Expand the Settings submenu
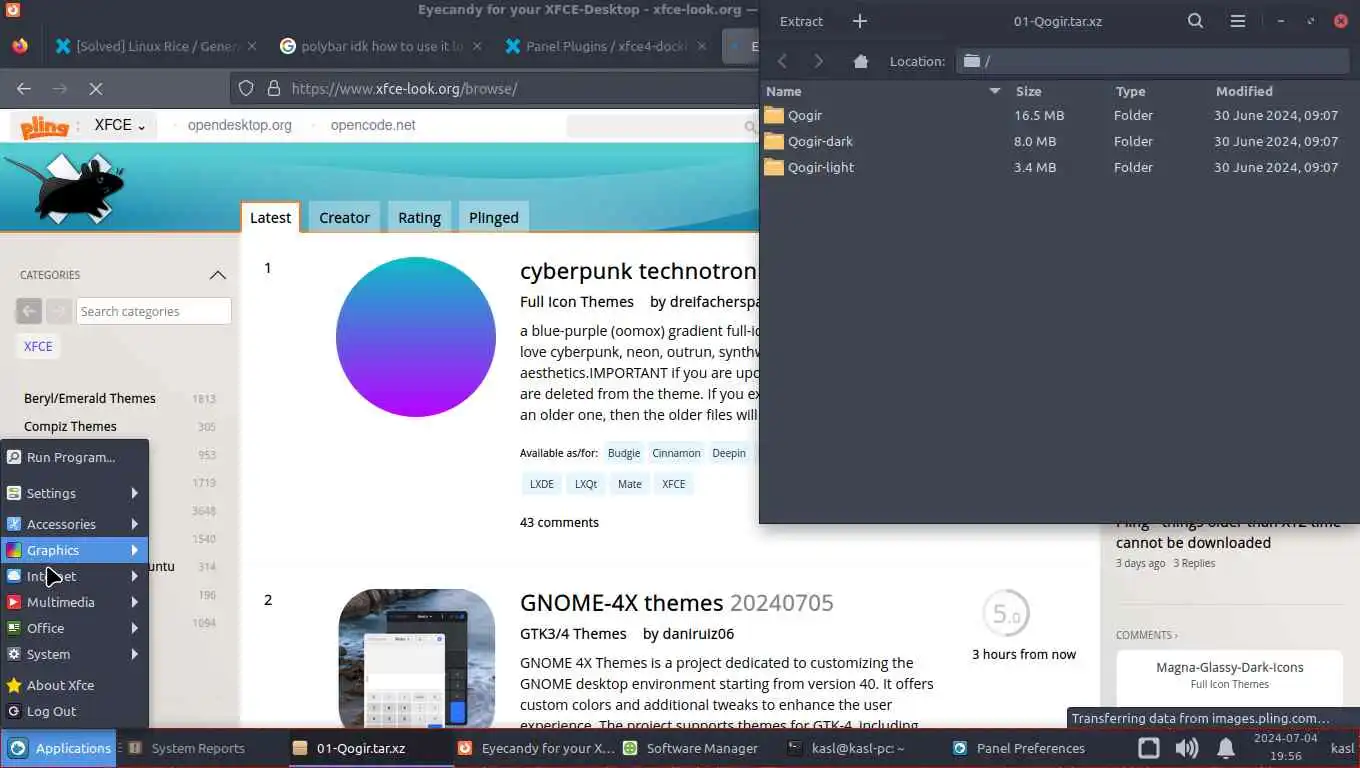 click(x=74, y=493)
